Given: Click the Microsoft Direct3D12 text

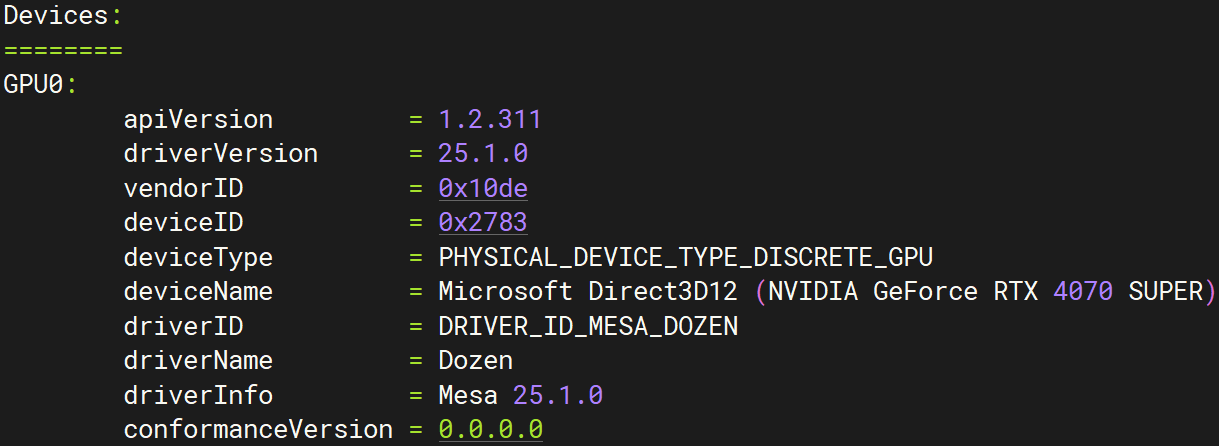Looking at the screenshot, I should pos(588,292).
